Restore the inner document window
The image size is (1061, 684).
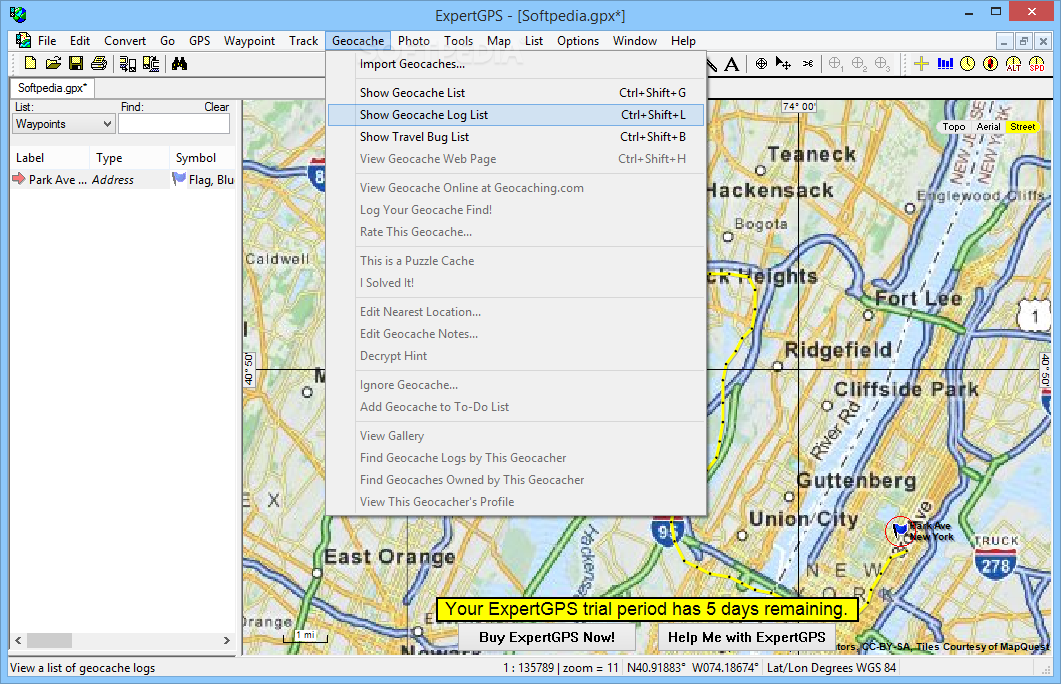pyautogui.click(x=1024, y=41)
